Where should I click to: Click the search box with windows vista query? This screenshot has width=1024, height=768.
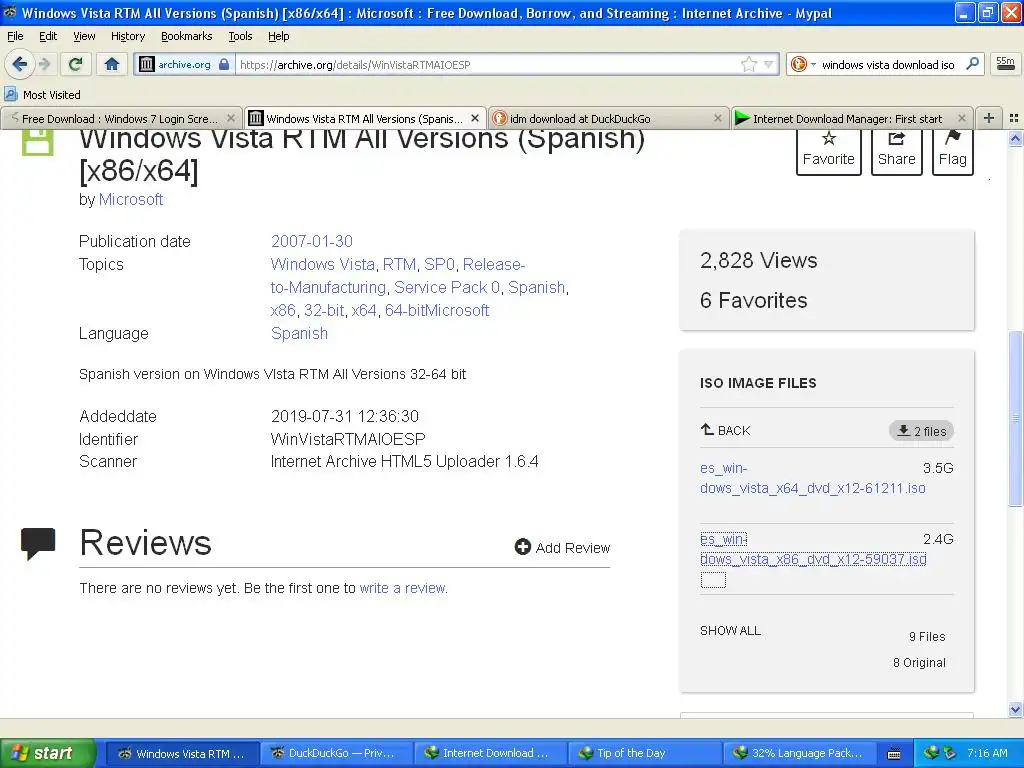(x=888, y=64)
